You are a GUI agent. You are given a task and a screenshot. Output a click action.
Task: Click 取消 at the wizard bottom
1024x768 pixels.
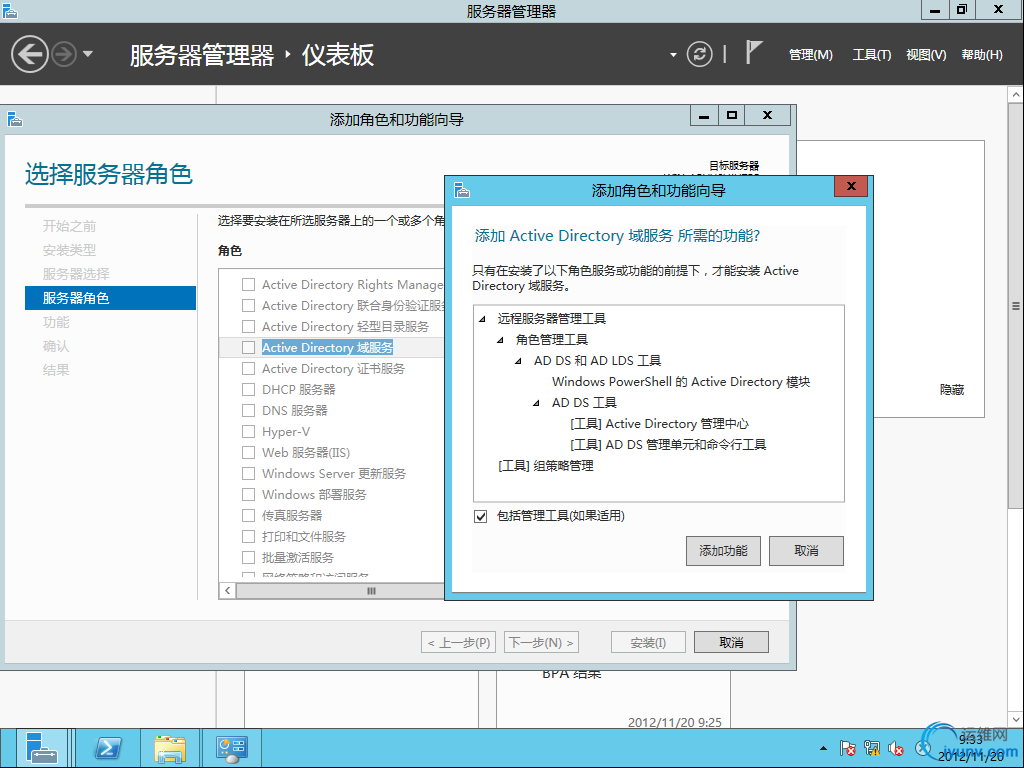tap(731, 643)
